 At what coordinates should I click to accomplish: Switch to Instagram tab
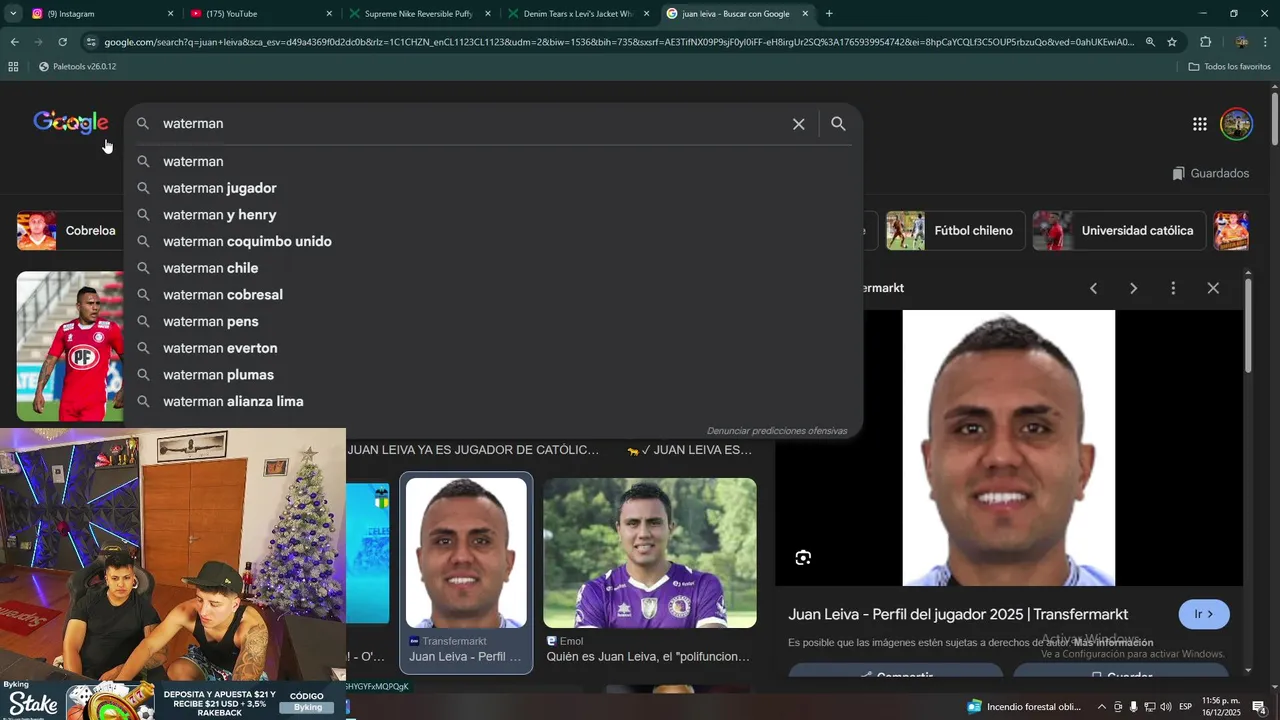coord(100,14)
